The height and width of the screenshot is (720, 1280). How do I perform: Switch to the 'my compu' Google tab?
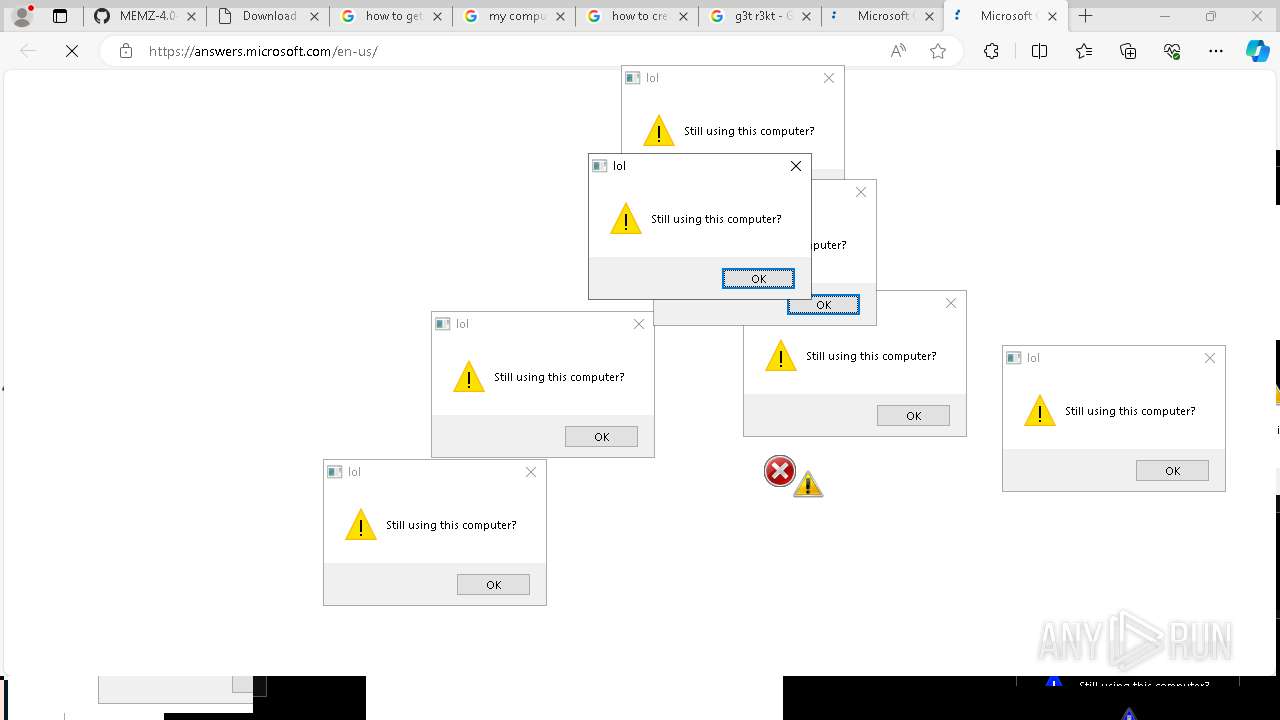(x=514, y=16)
